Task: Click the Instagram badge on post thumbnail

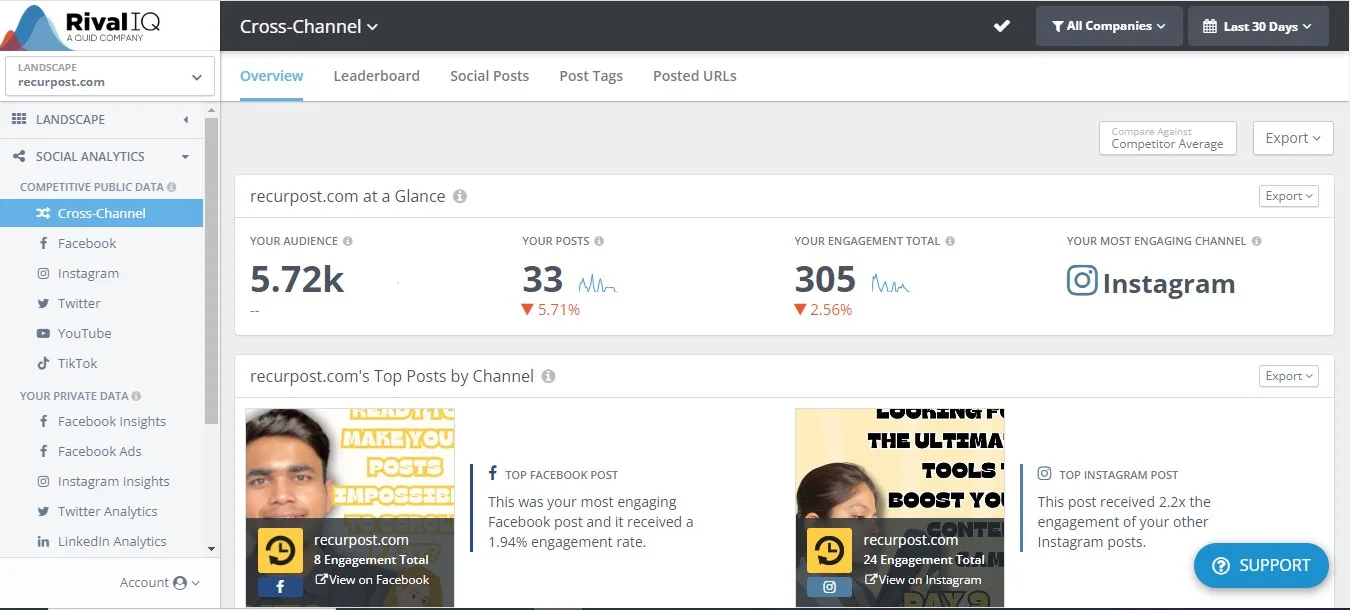Action: 829,587
